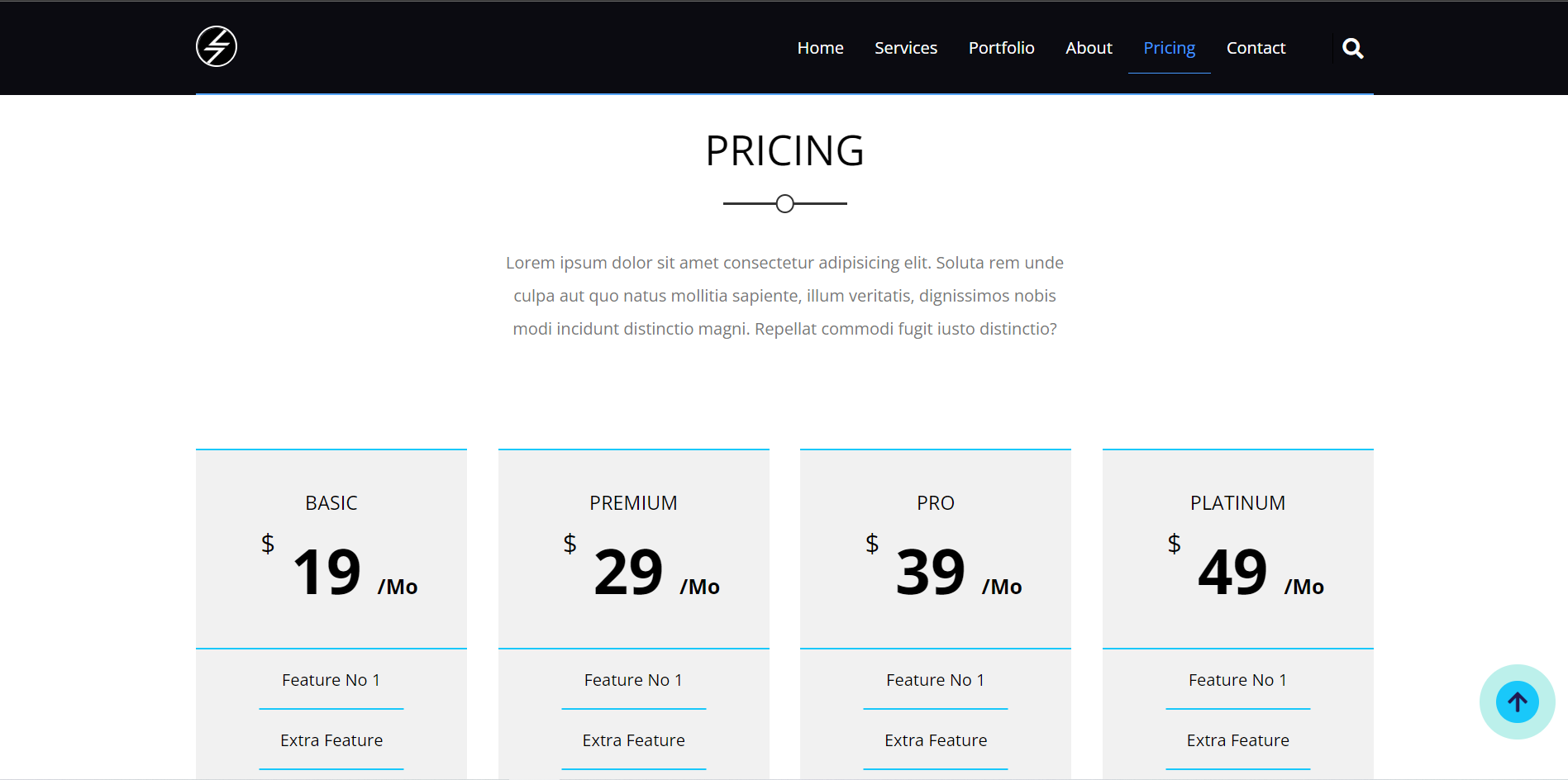Screen dimensions: 1568x780
Task: Click the Pricing nav tab
Action: point(1169,48)
